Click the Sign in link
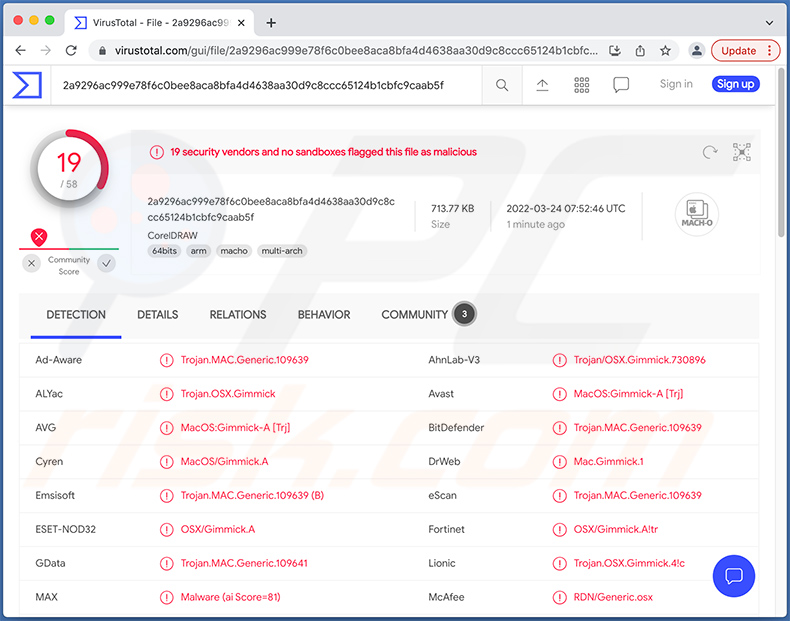790x621 pixels. point(676,84)
